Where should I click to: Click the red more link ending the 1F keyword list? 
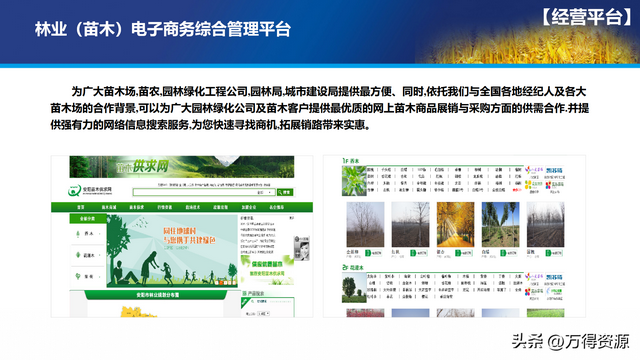[517, 190]
